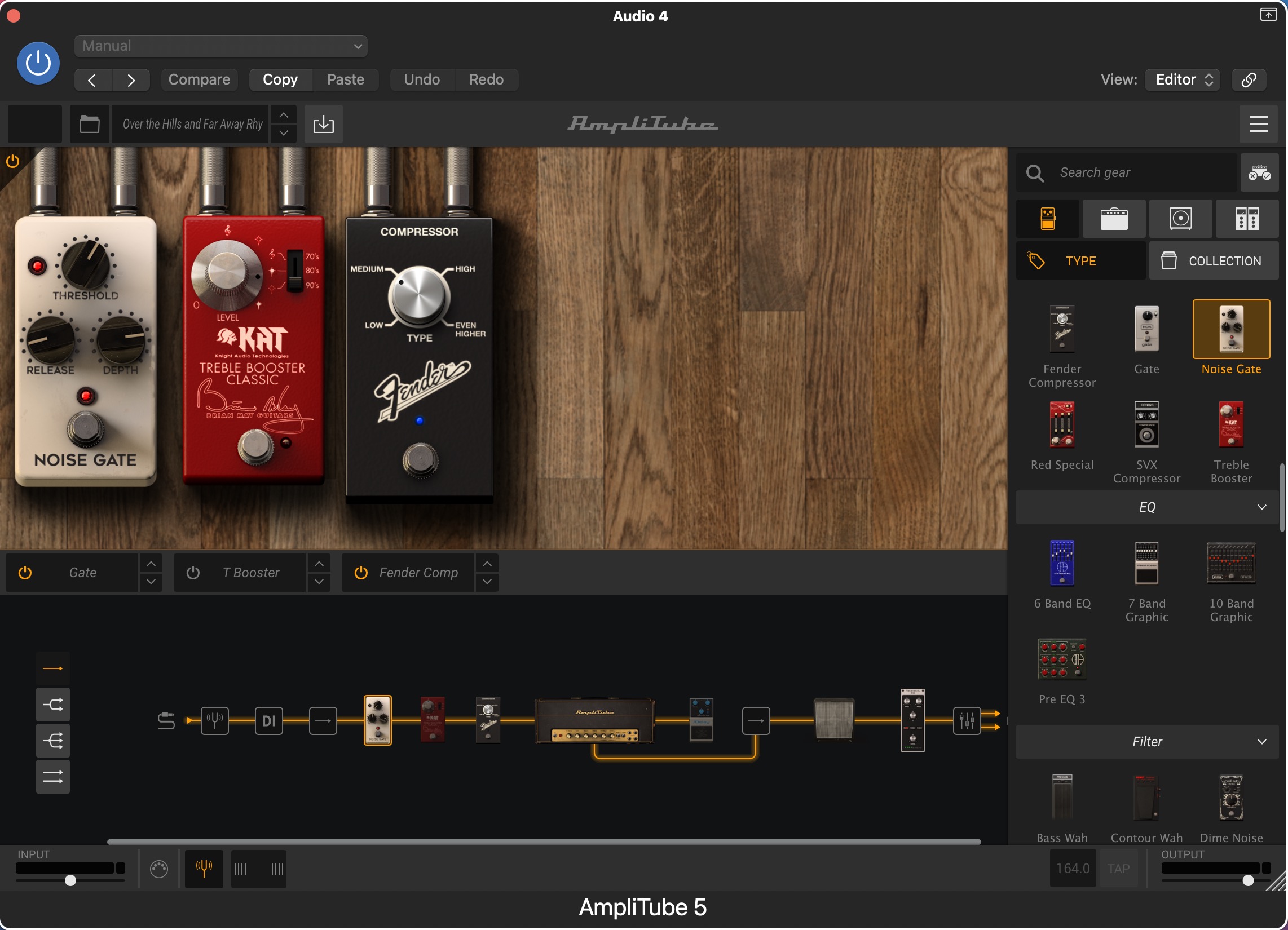The width and height of the screenshot is (1288, 930).
Task: Click the Noise Gate Threshold knob
Action: [x=86, y=265]
